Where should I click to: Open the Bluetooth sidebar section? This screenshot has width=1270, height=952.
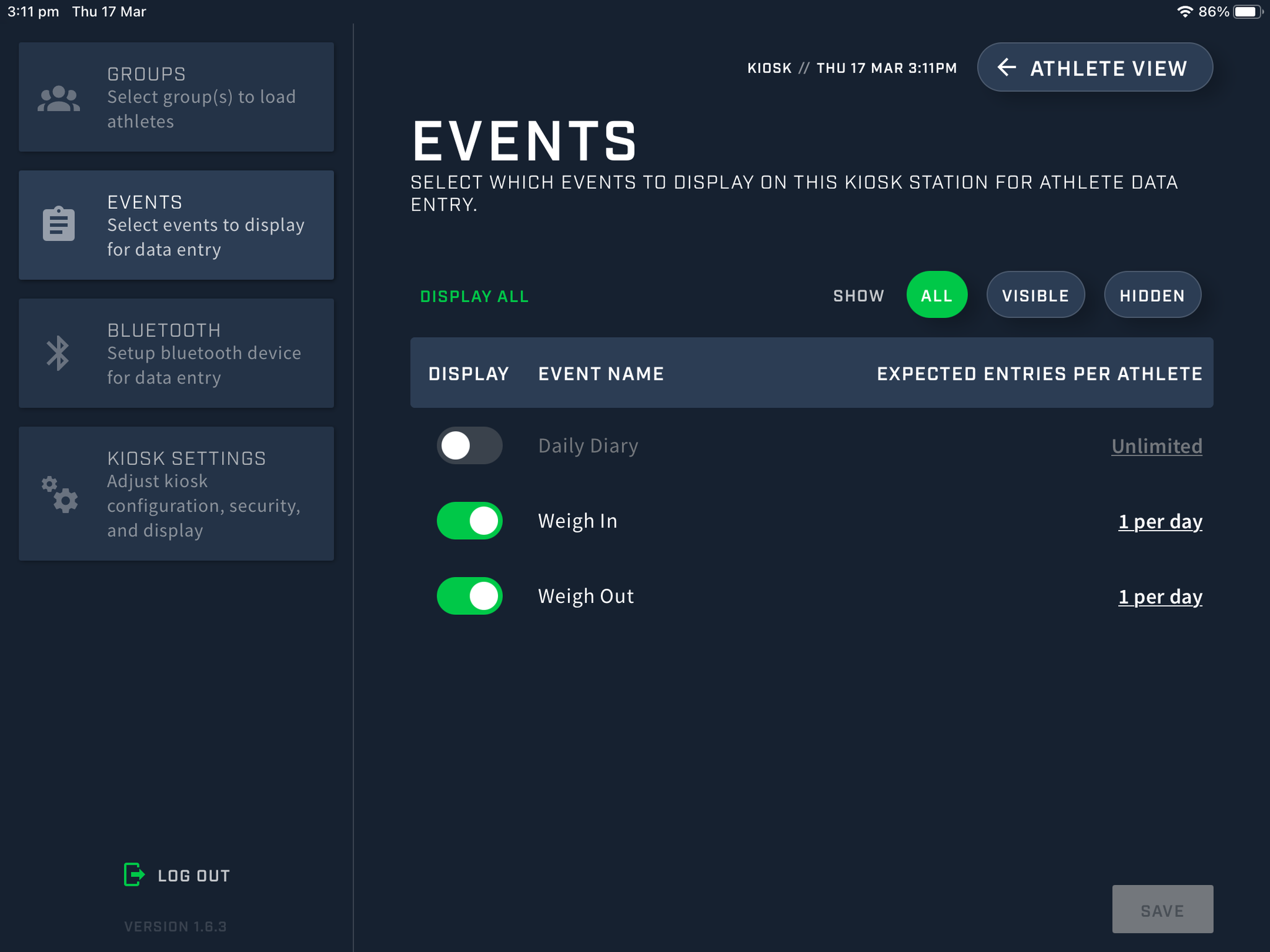176,353
